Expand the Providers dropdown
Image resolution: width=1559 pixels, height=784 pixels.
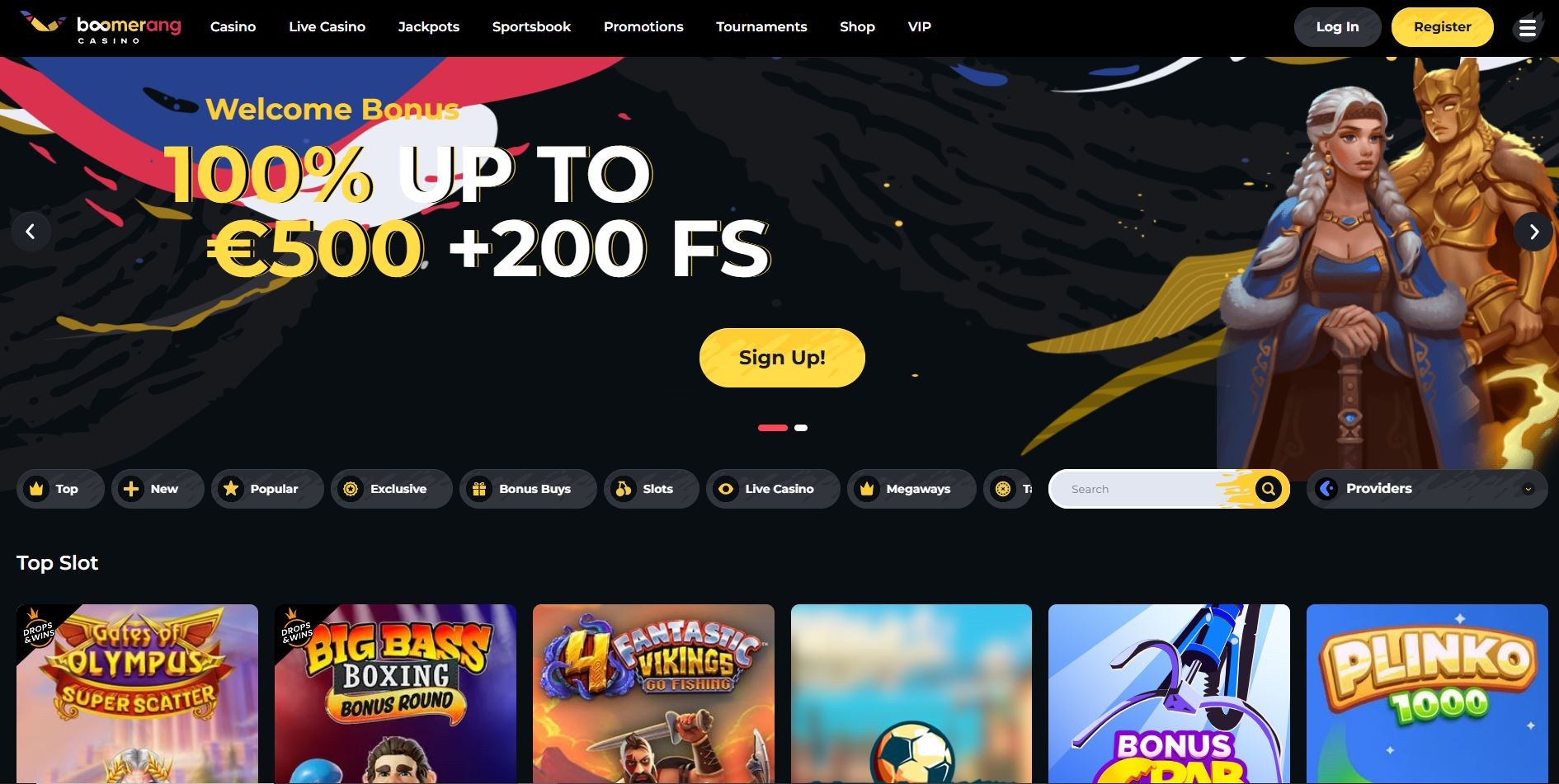click(x=1427, y=489)
